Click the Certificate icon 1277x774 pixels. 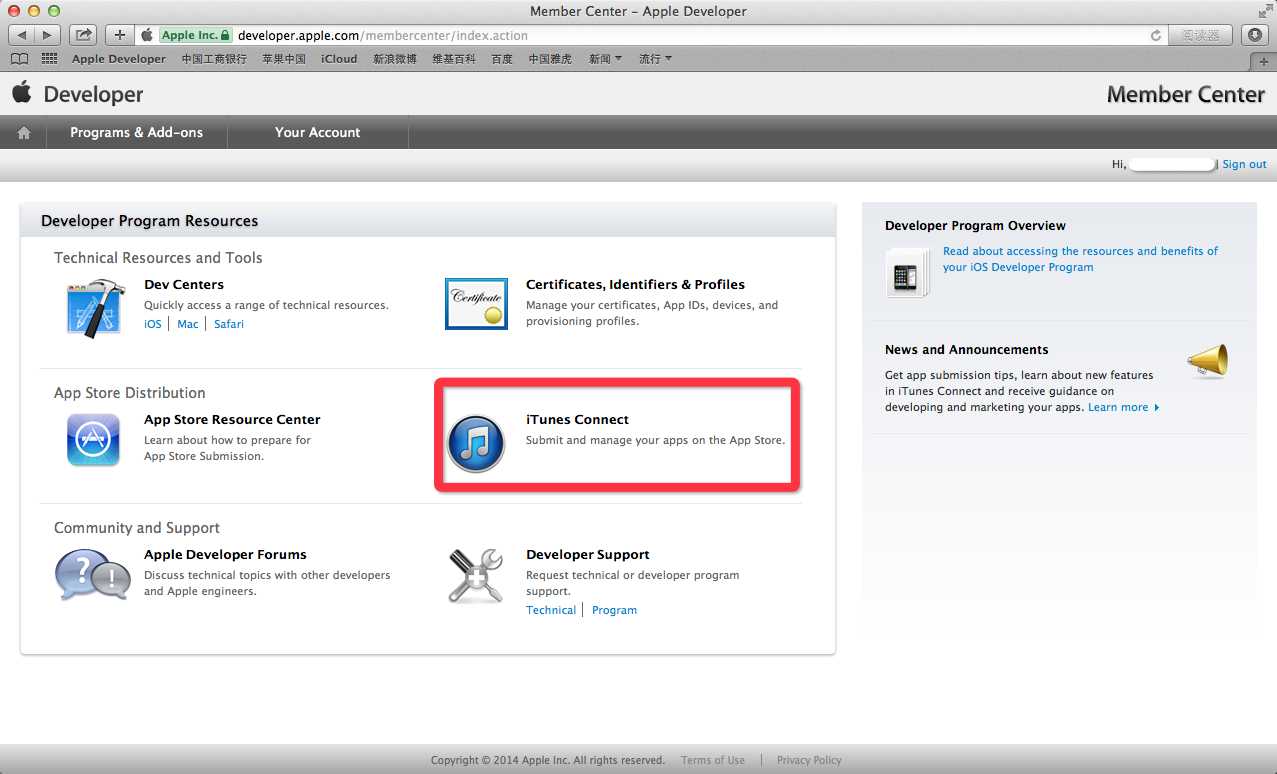point(476,303)
